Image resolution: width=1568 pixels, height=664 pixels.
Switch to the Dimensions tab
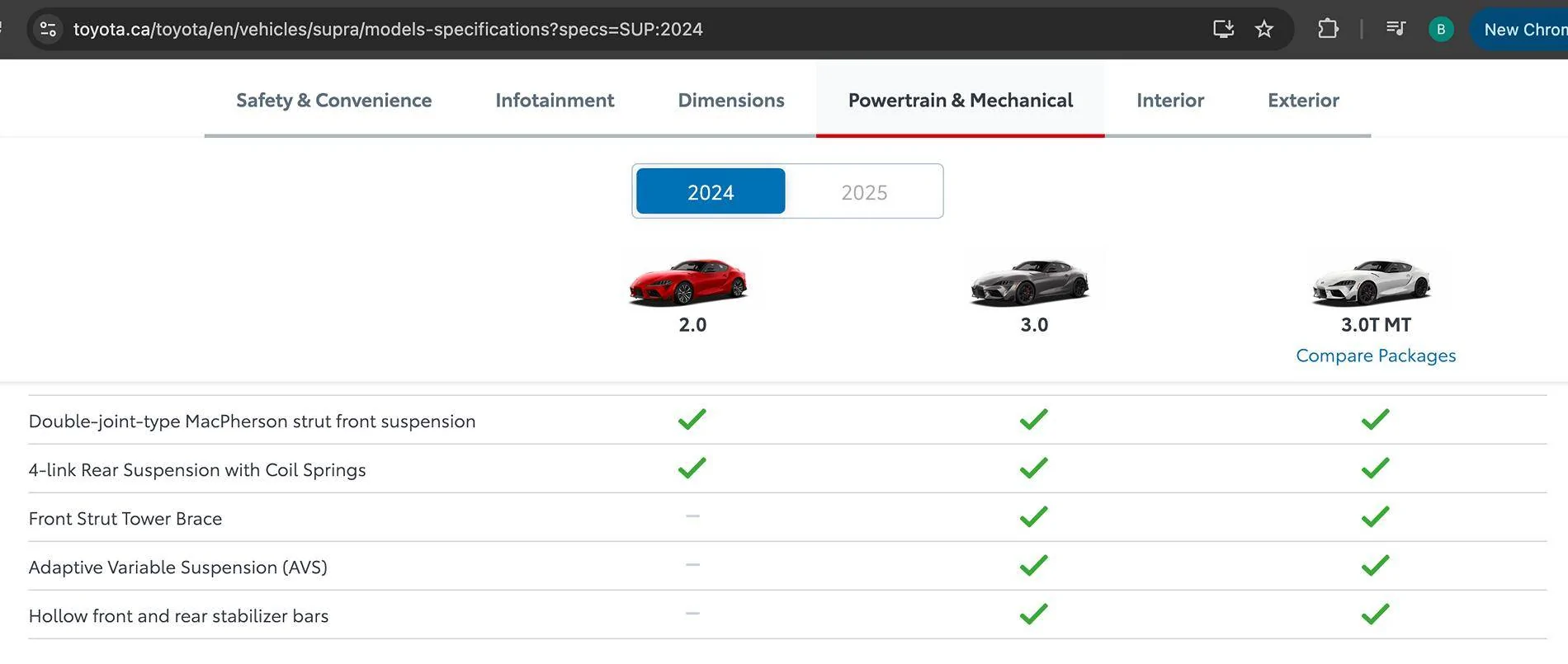pyautogui.click(x=731, y=100)
